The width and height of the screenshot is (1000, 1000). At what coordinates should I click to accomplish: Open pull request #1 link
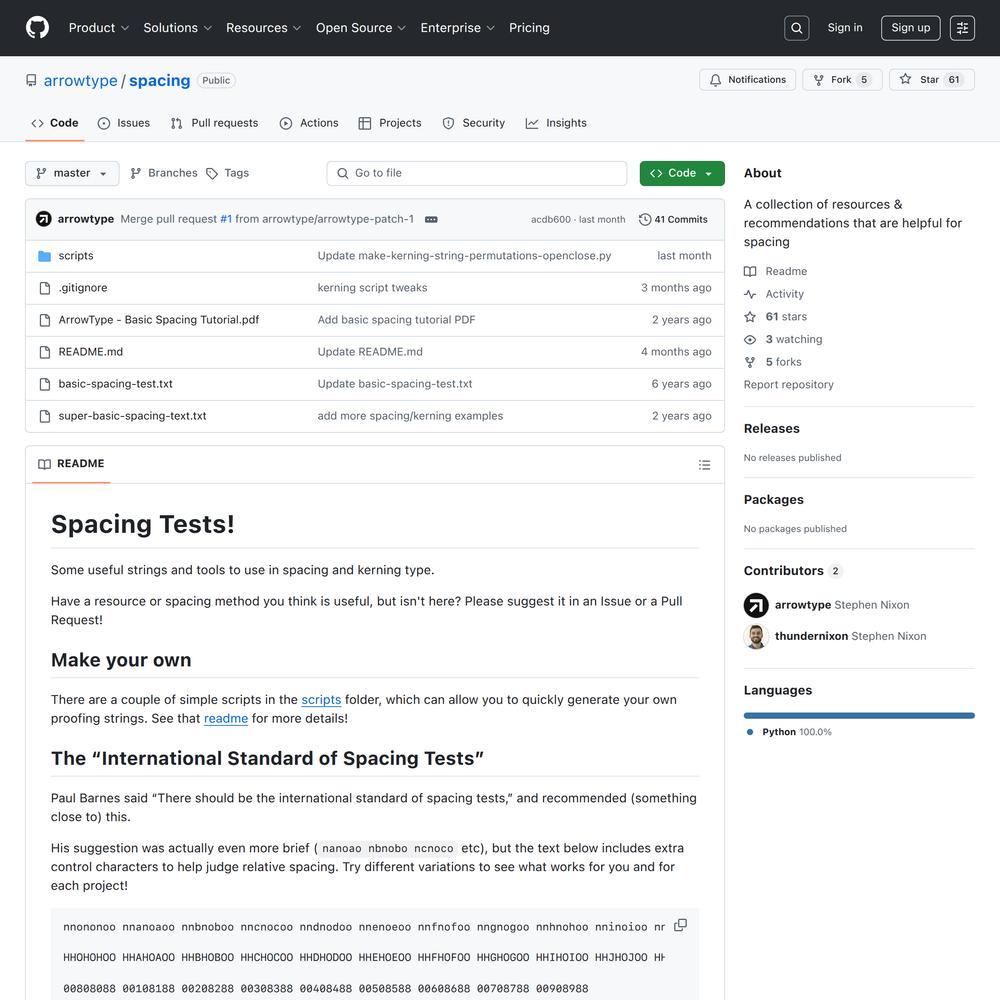point(226,219)
